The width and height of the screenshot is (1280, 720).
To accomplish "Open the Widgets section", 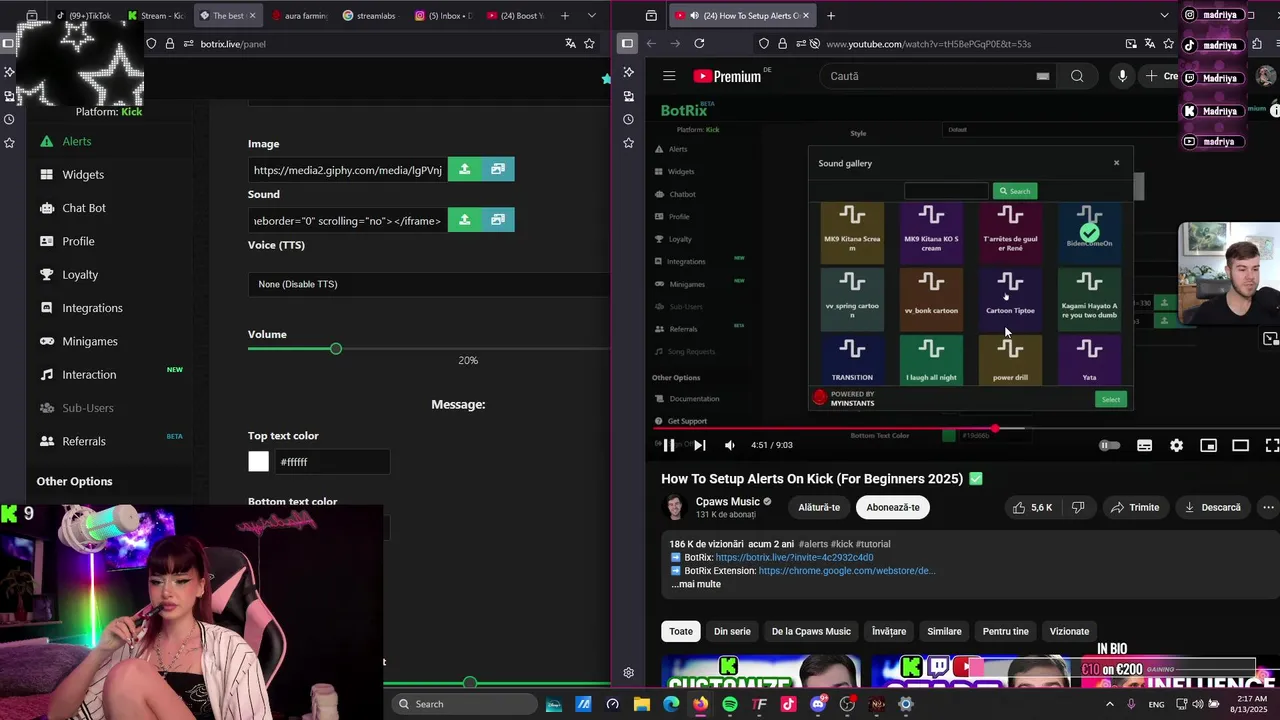I will 82,174.
